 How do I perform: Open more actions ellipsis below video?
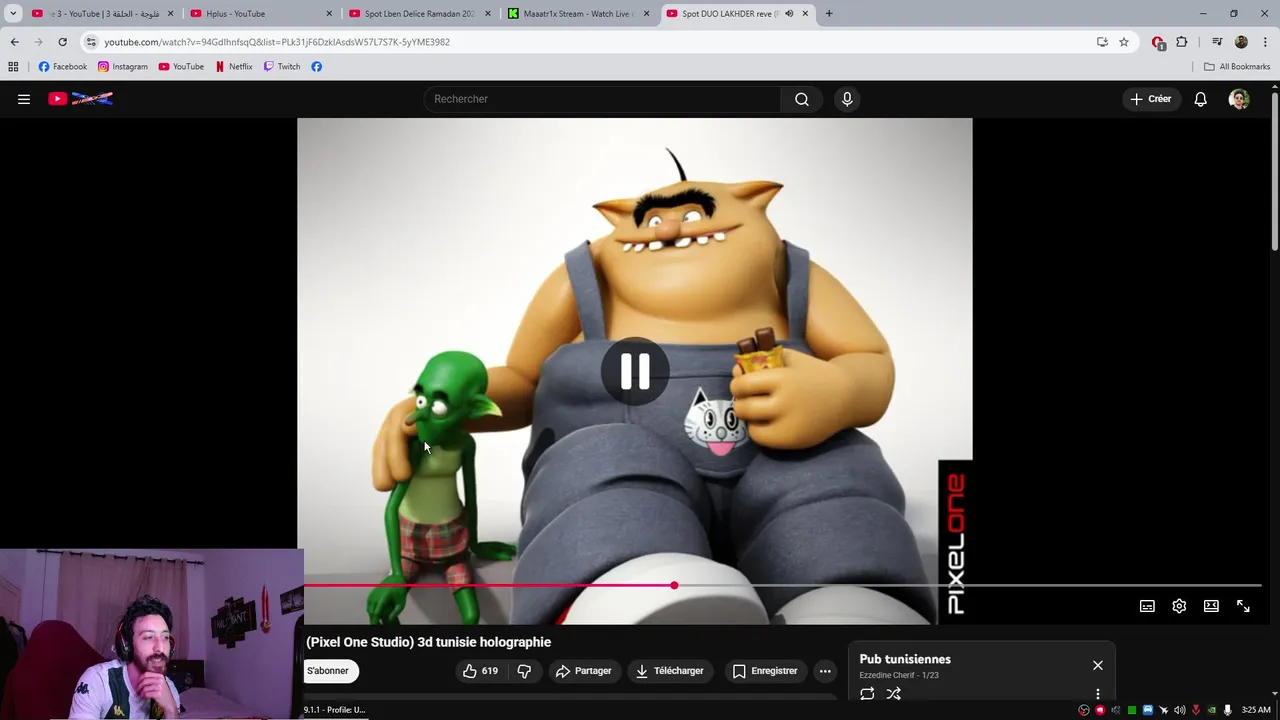825,671
